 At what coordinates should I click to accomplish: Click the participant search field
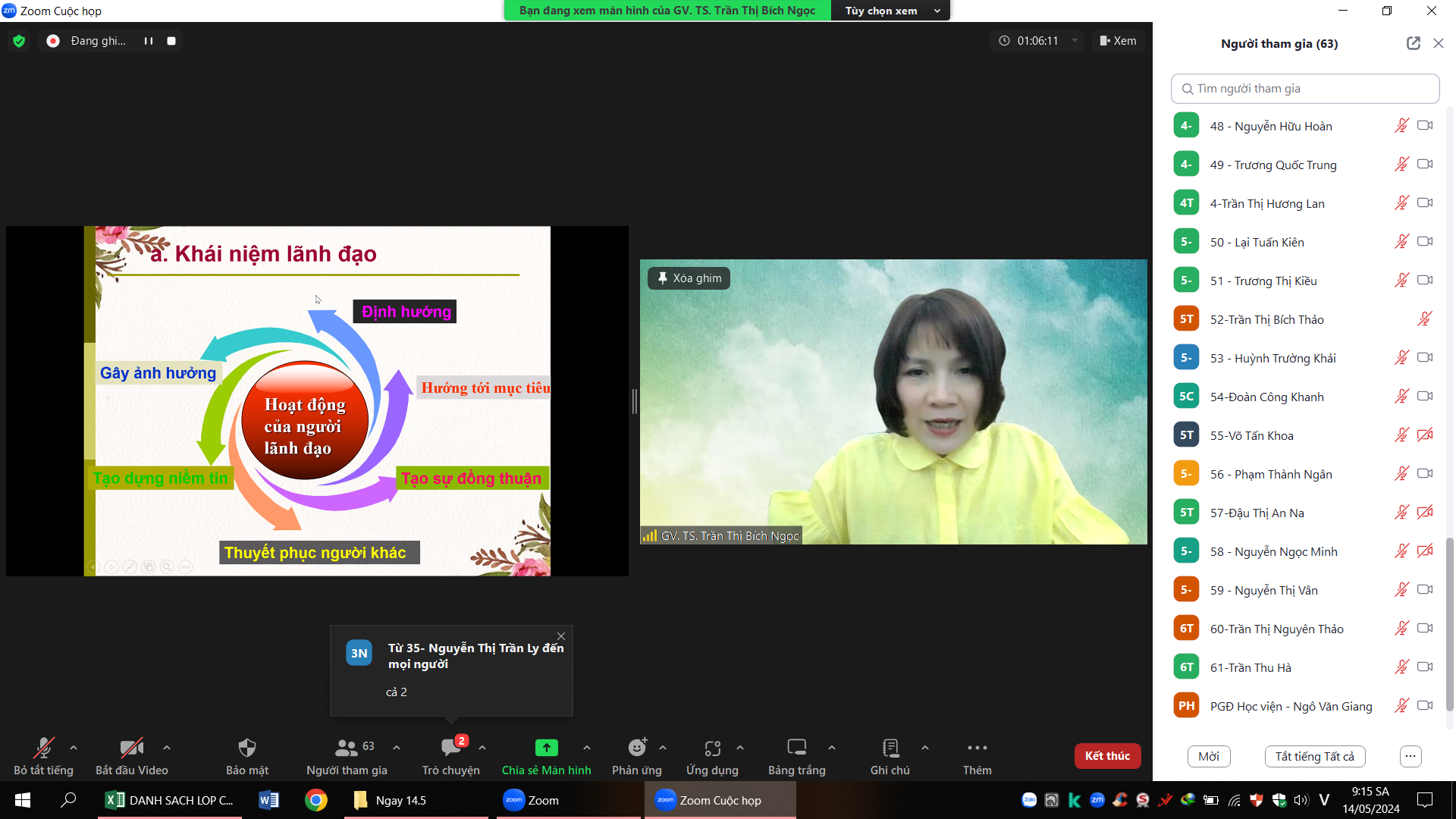point(1304,89)
